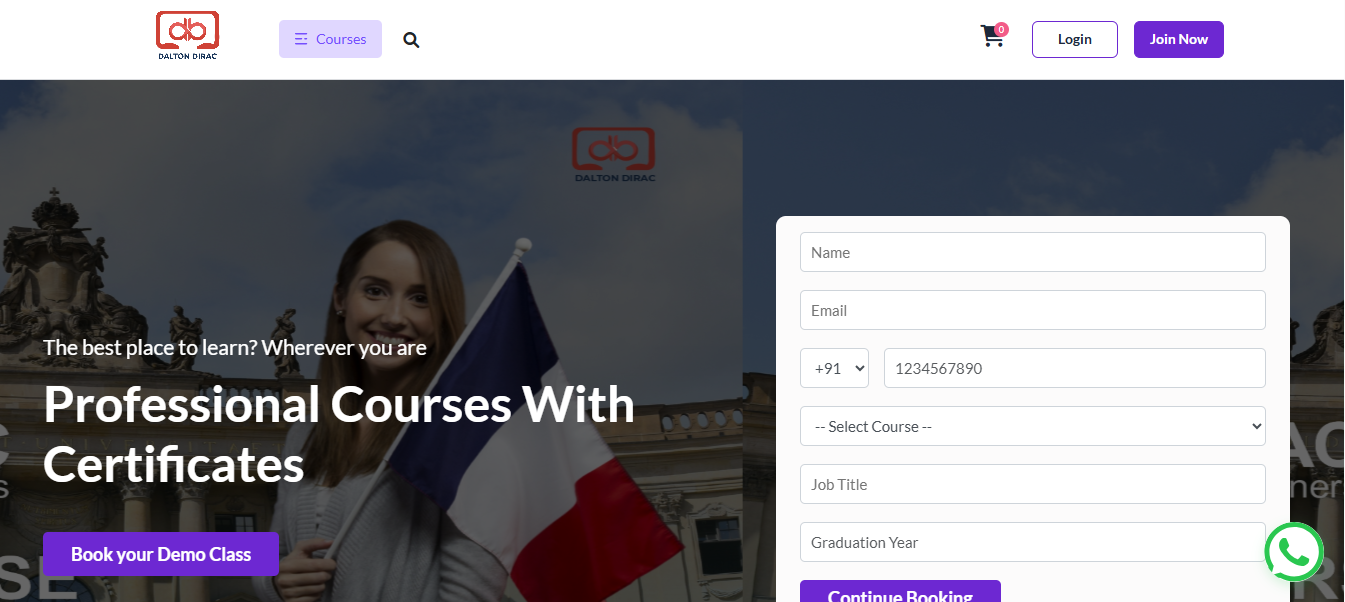1345x602 pixels.
Task: Click the phone number field
Action: tap(1074, 368)
